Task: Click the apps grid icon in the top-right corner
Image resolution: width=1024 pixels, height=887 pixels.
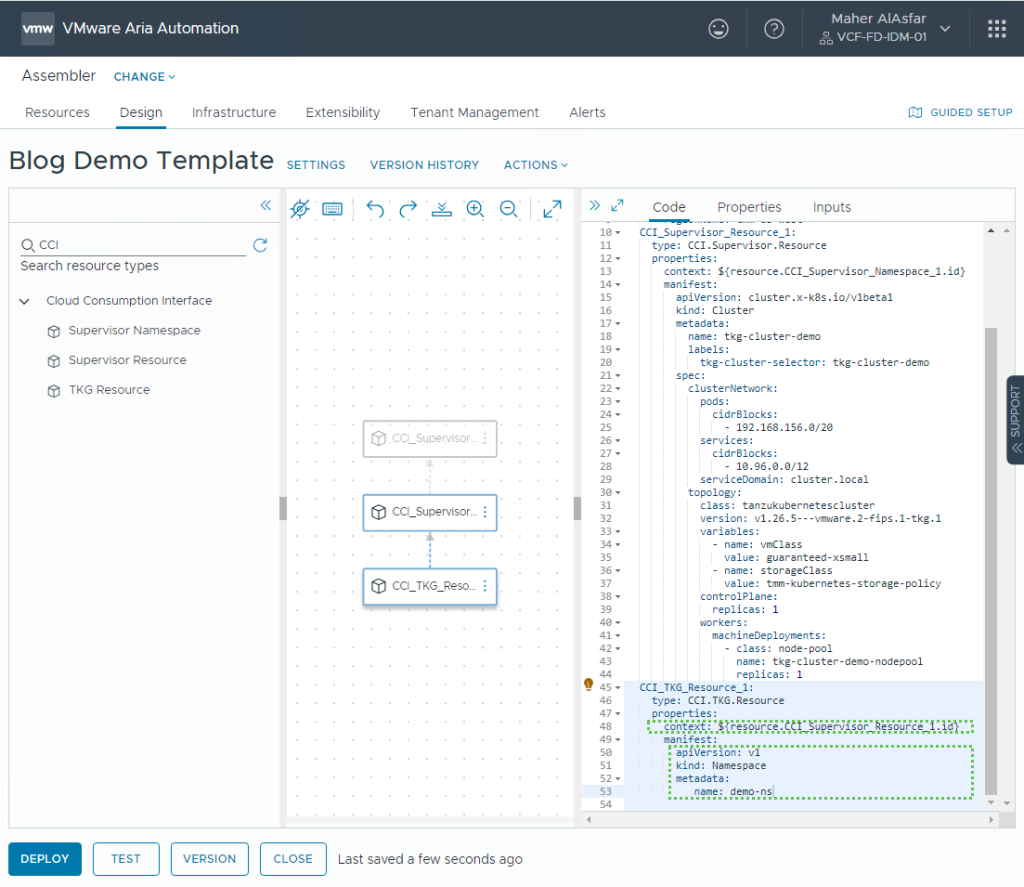Action: pyautogui.click(x=995, y=28)
